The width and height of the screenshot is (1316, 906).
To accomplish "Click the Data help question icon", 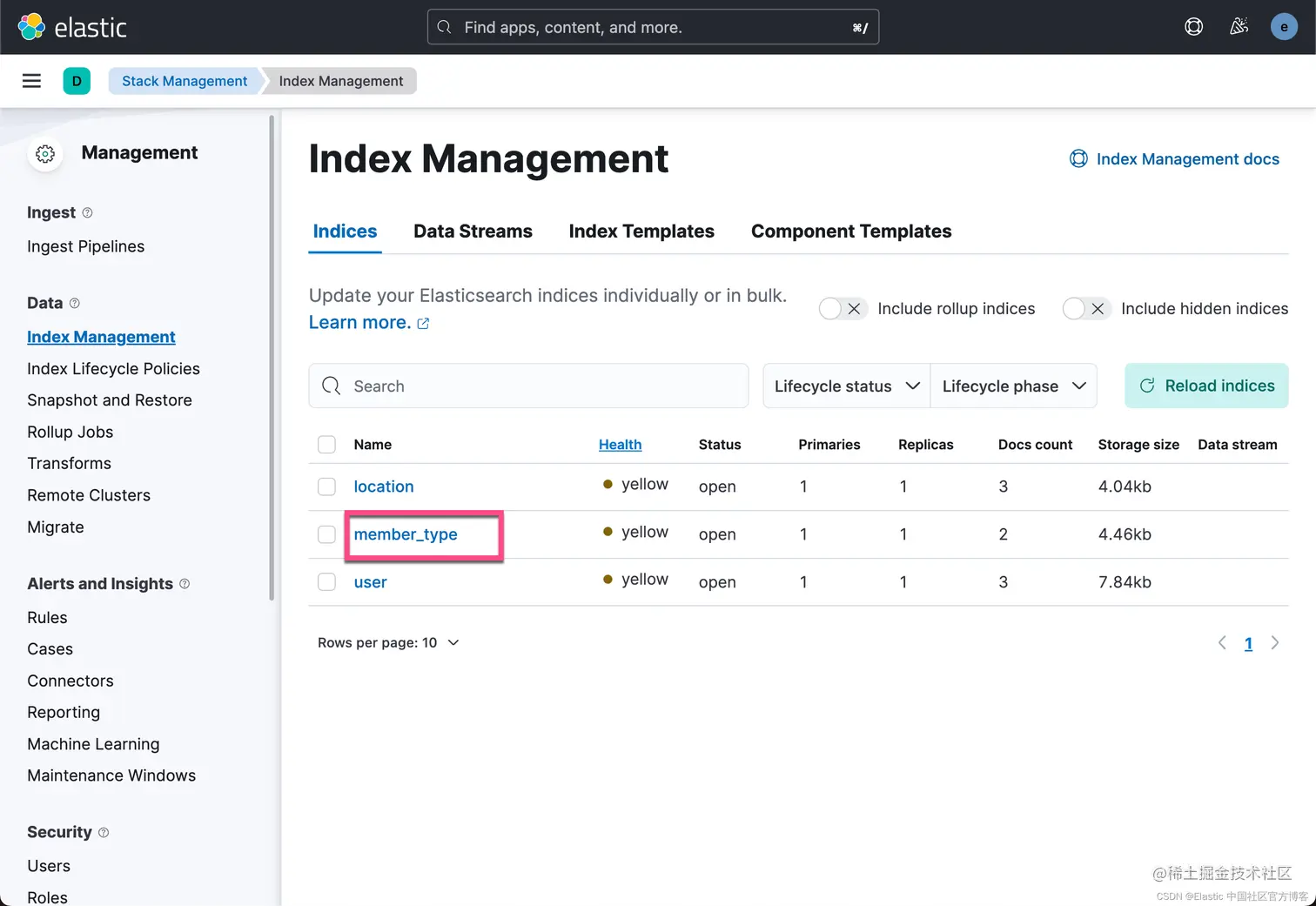I will coord(75,303).
